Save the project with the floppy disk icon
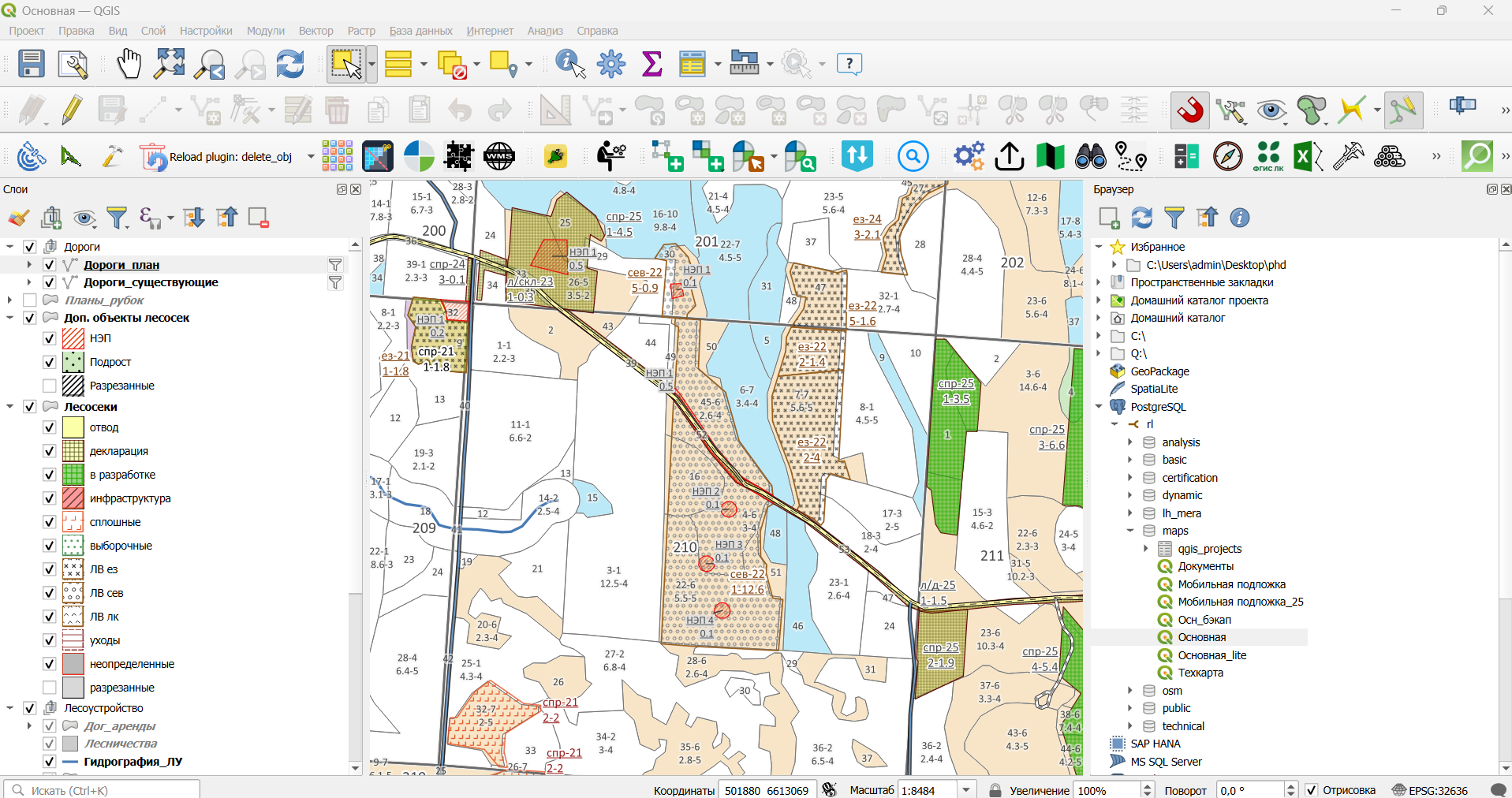 (x=32, y=64)
